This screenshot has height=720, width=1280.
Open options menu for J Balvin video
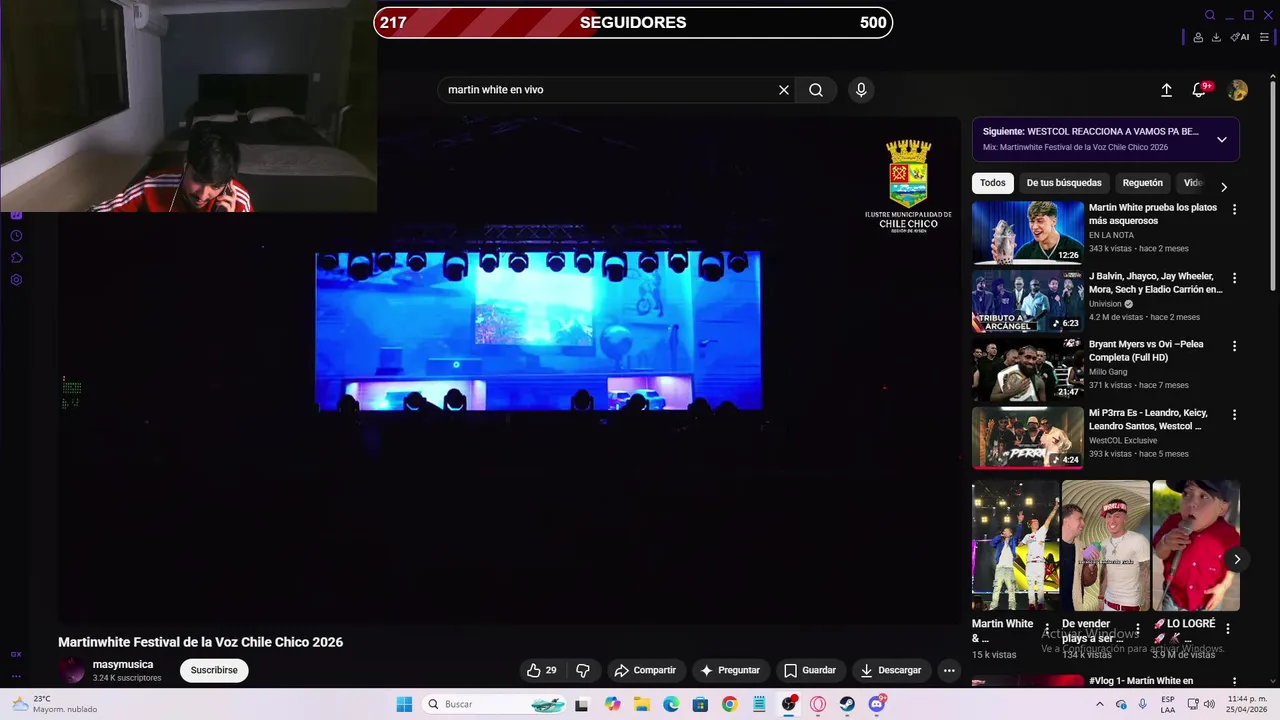(1234, 278)
